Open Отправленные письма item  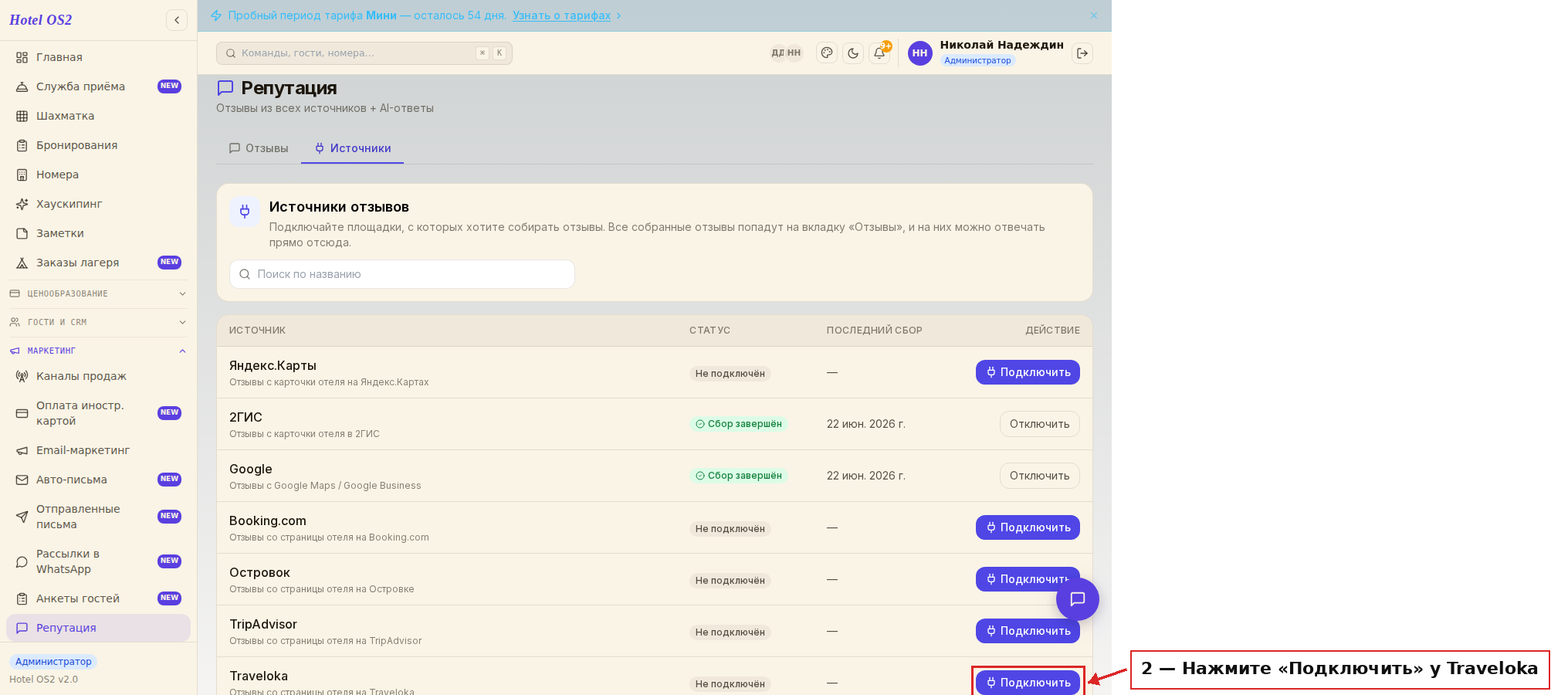pyautogui.click(x=98, y=517)
